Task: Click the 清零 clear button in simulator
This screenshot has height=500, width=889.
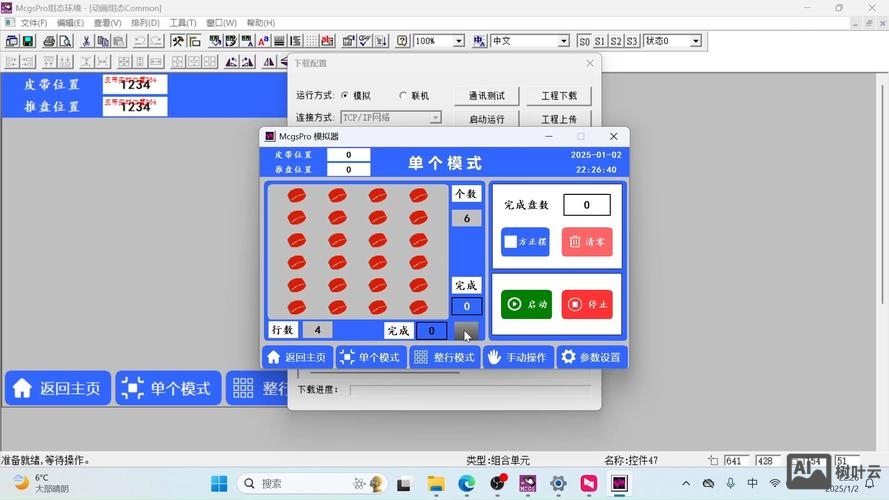Action: tap(587, 242)
